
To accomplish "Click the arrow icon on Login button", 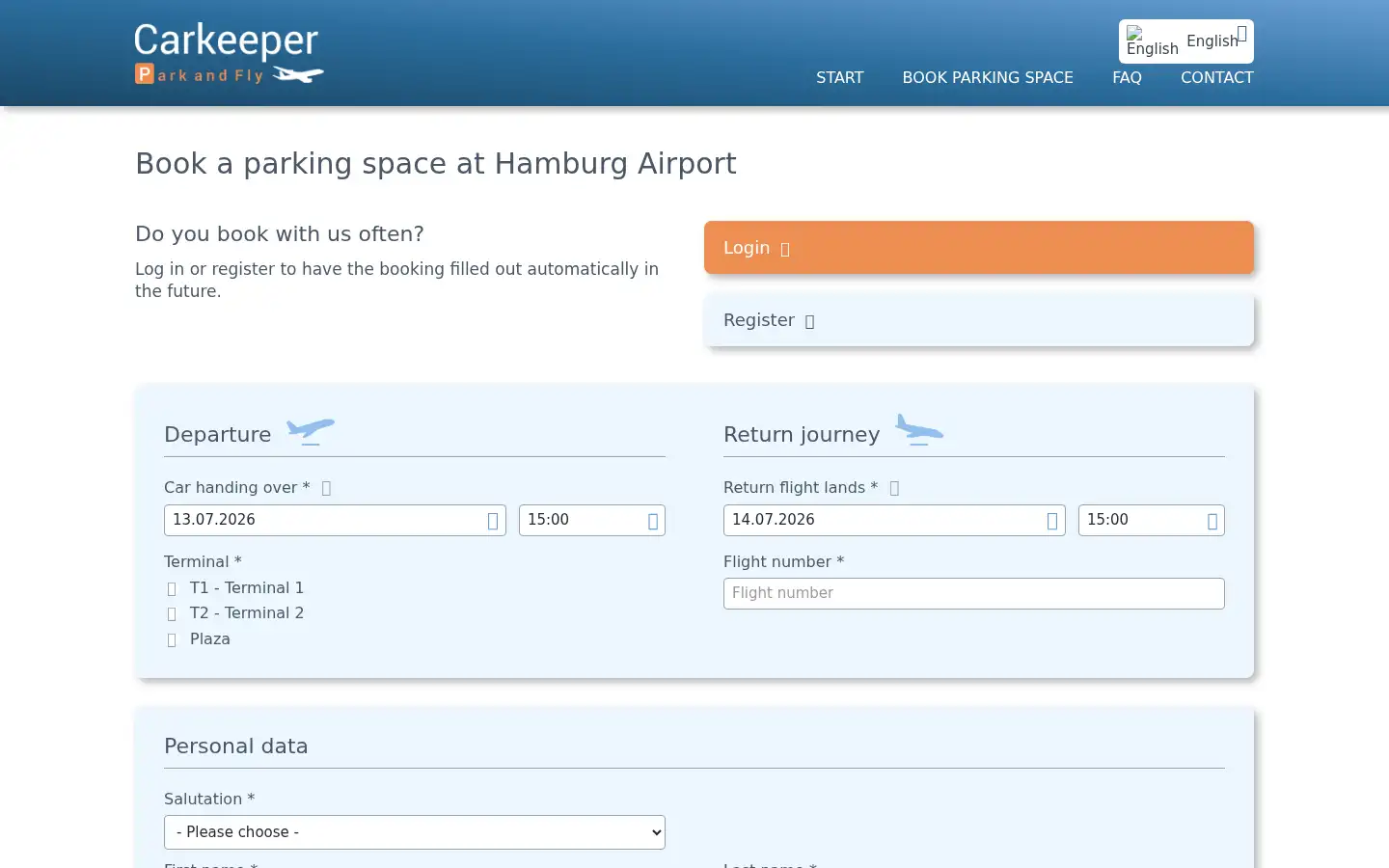I will (x=785, y=250).
